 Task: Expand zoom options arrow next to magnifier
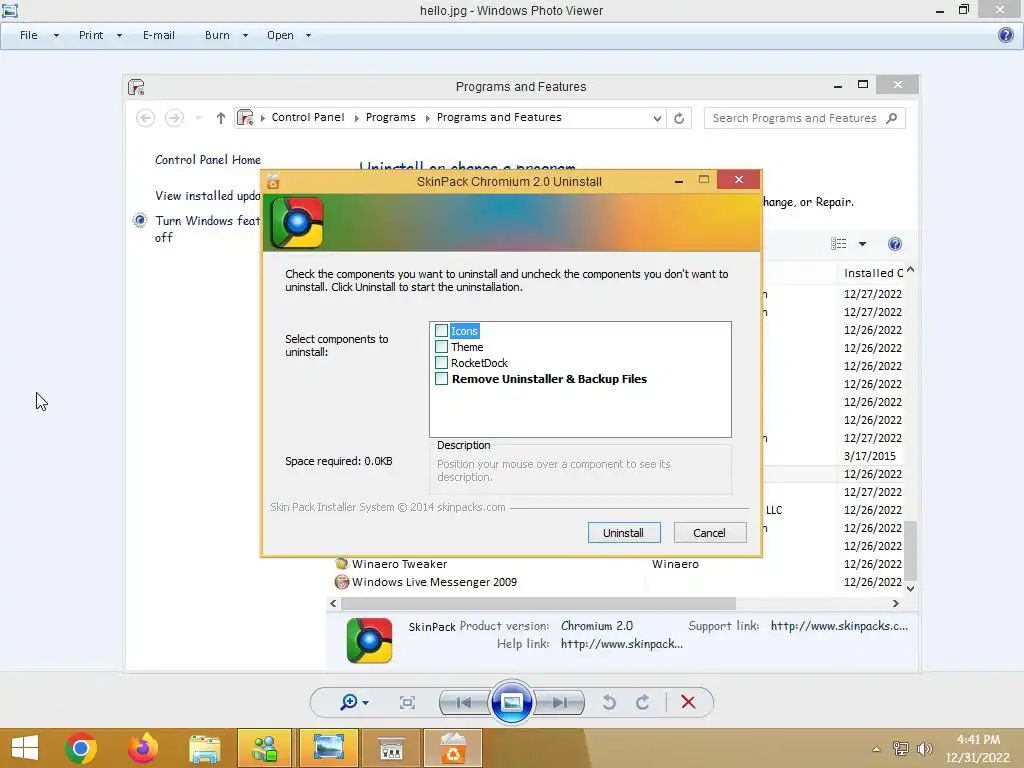pyautogui.click(x=365, y=703)
